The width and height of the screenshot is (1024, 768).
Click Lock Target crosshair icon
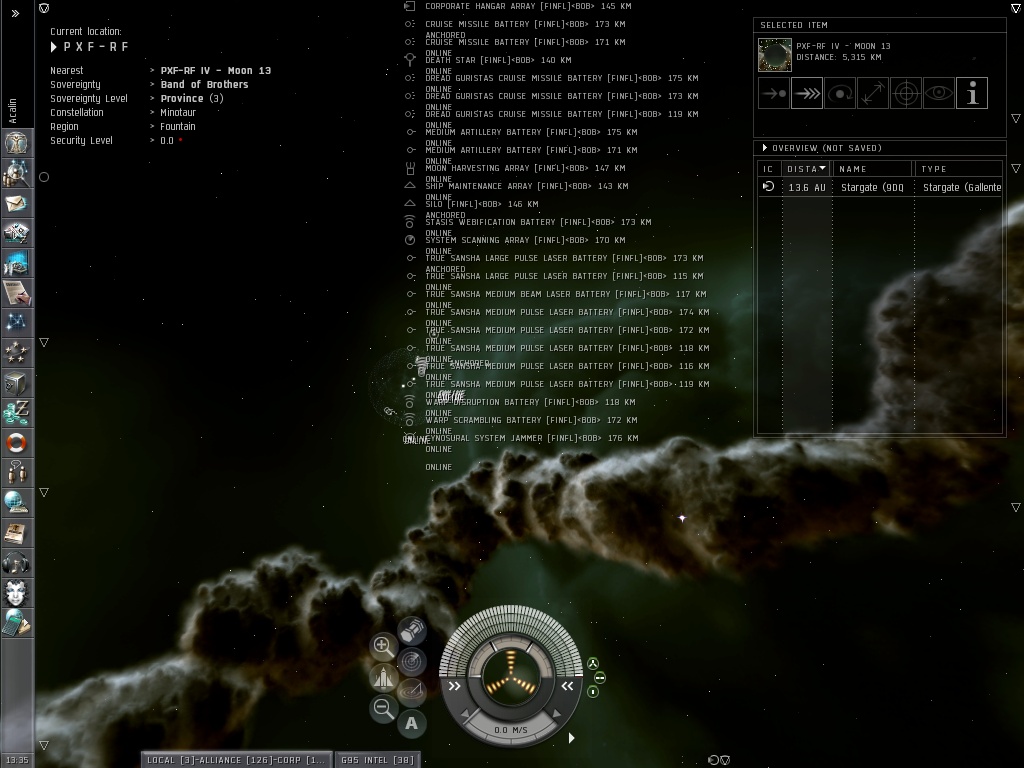click(906, 93)
